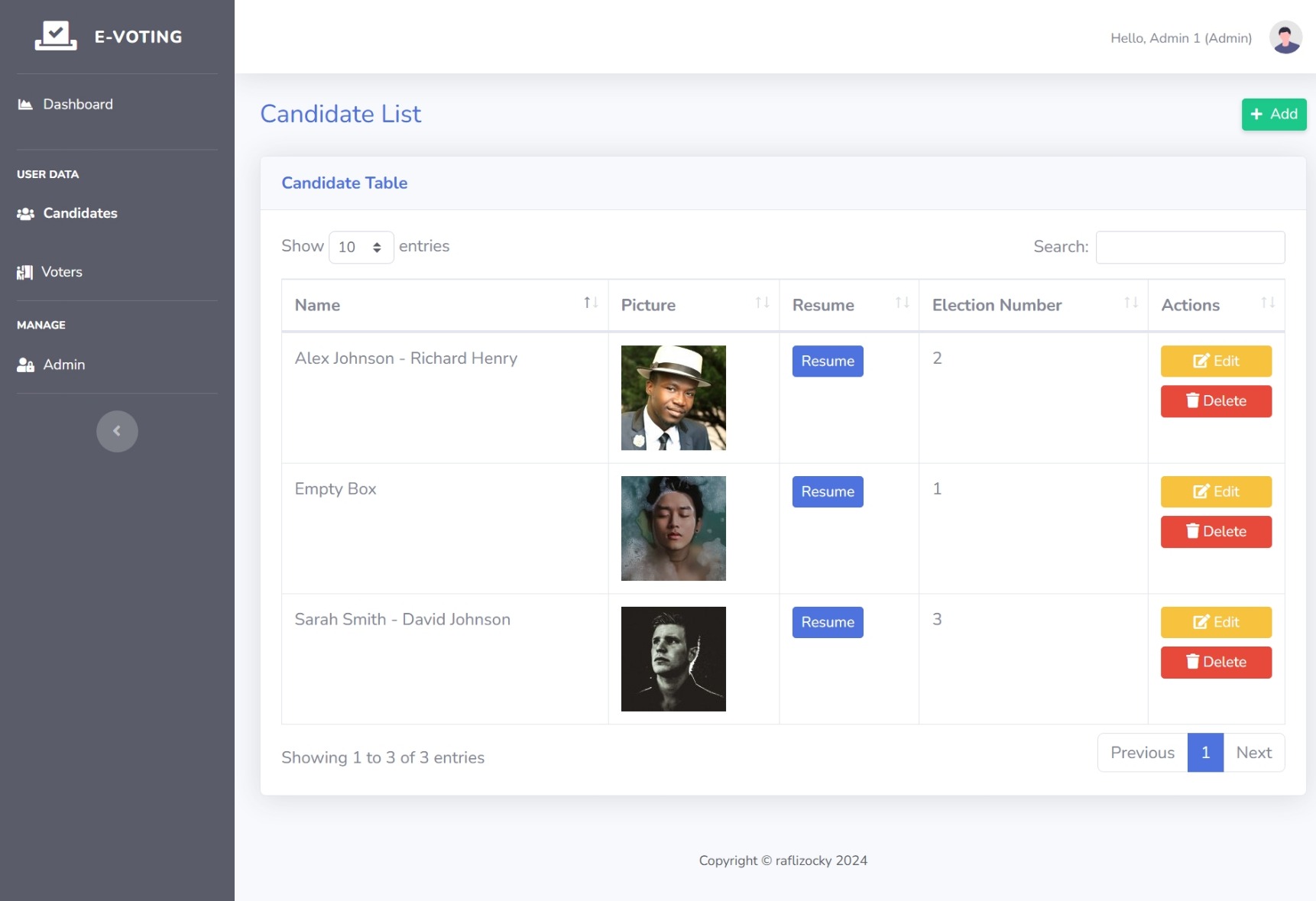Screen dimensions: 1316x901
Task: Add a new candidate
Action: tap(1273, 115)
